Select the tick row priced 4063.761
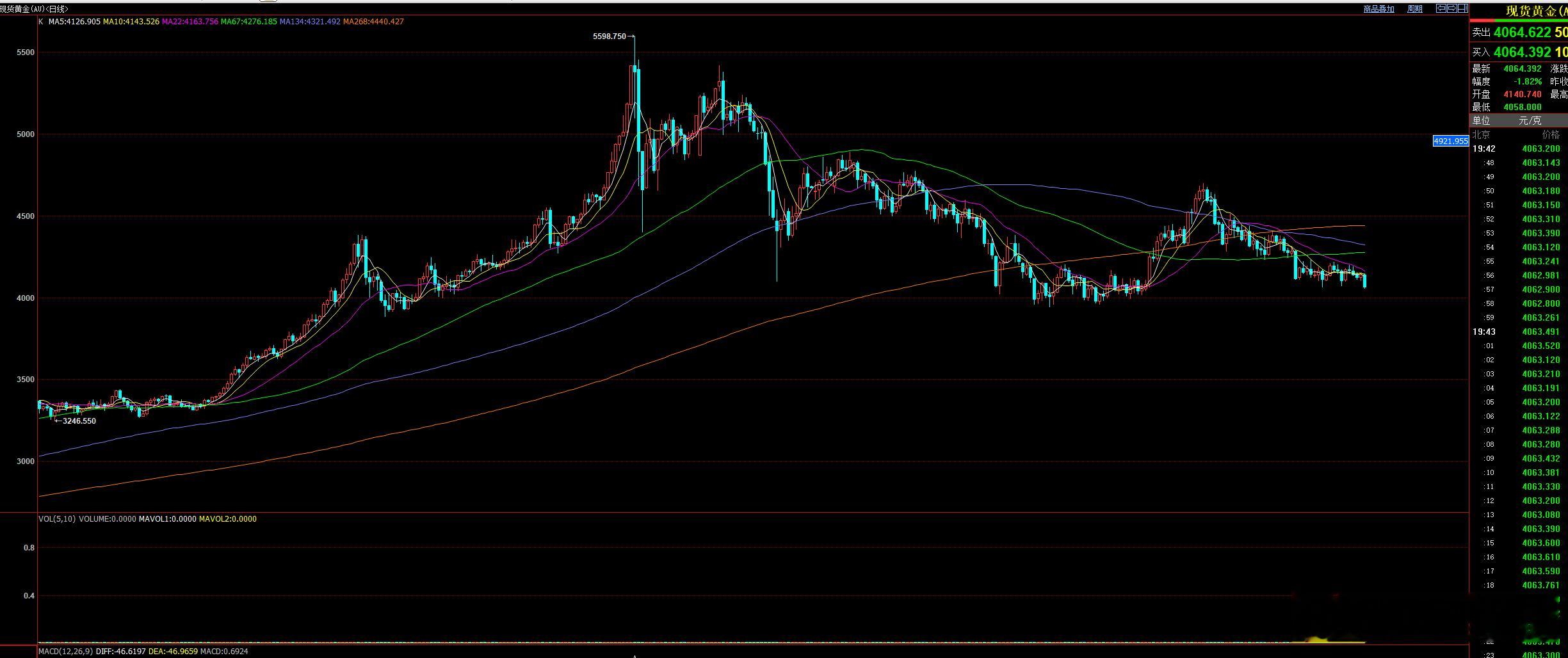Viewport: 1568px width, 658px height. [1518, 585]
